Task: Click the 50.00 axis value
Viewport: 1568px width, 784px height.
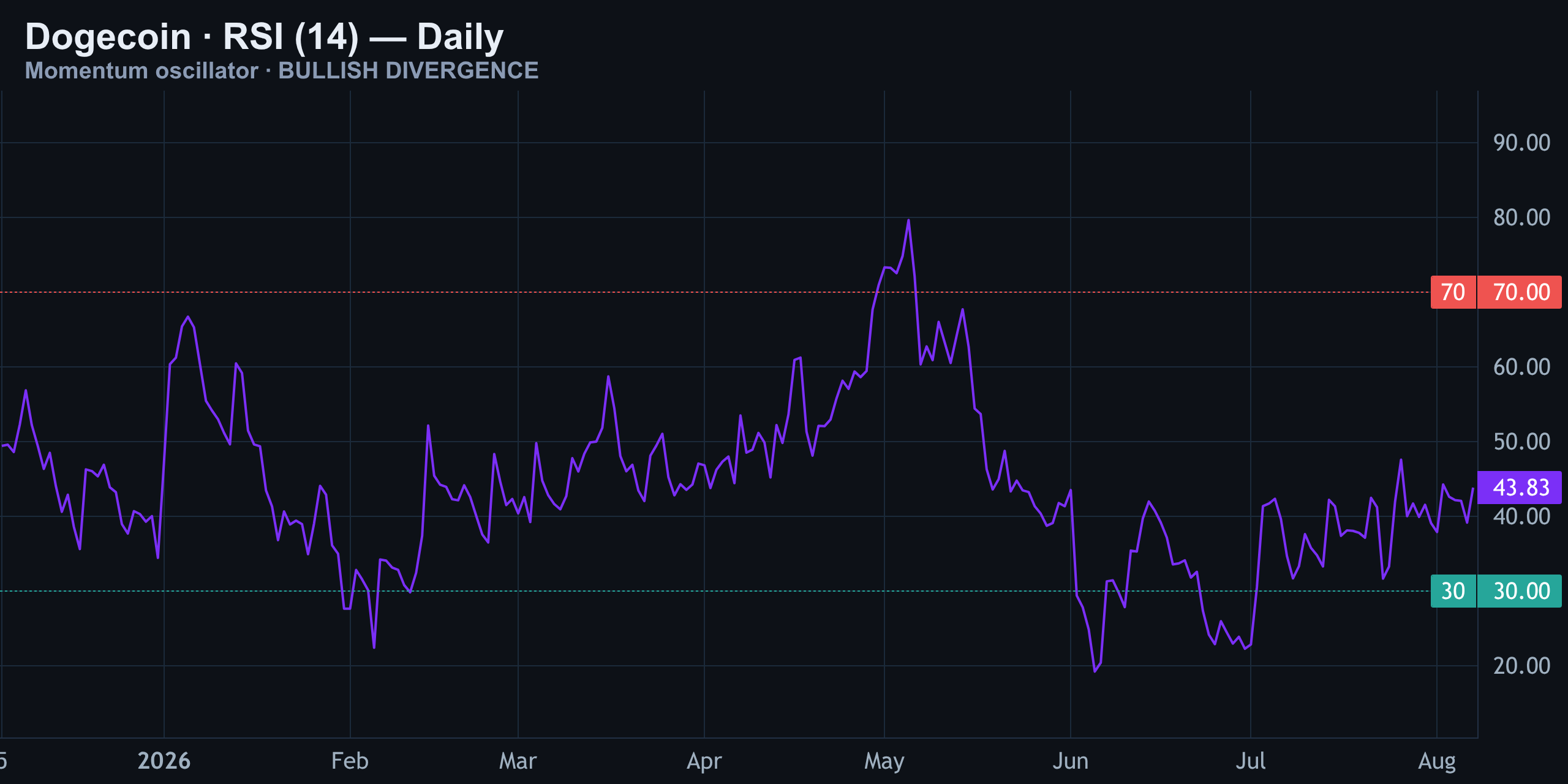Action: 1521,442
